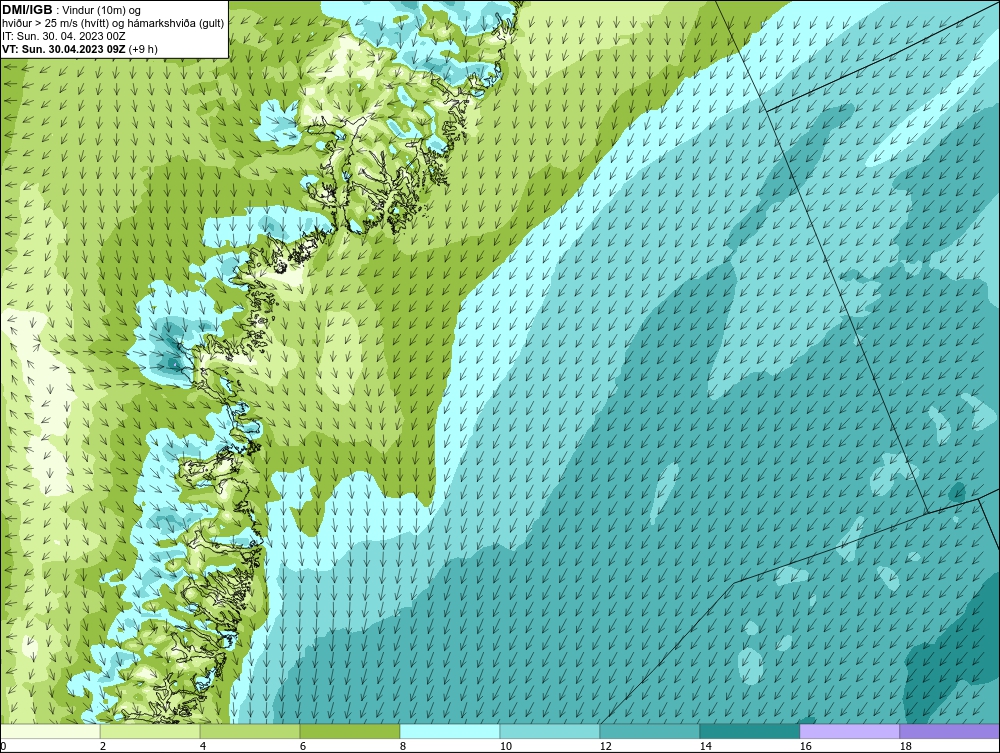Select the 12–14 m/s teal swatch
The image size is (1000, 753).
pos(649,731)
